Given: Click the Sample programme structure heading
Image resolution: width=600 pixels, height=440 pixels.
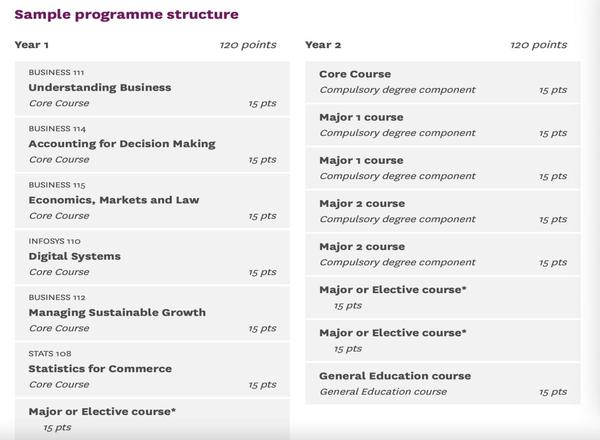Looking at the screenshot, I should click(x=126, y=15).
